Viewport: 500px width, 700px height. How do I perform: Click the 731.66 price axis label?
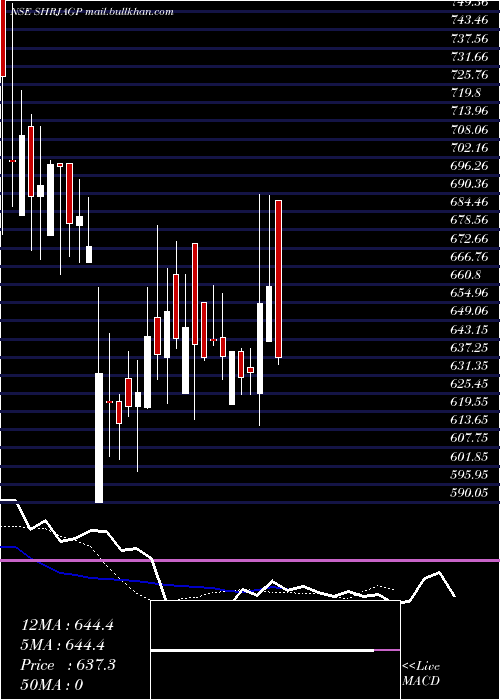[x=467, y=56]
